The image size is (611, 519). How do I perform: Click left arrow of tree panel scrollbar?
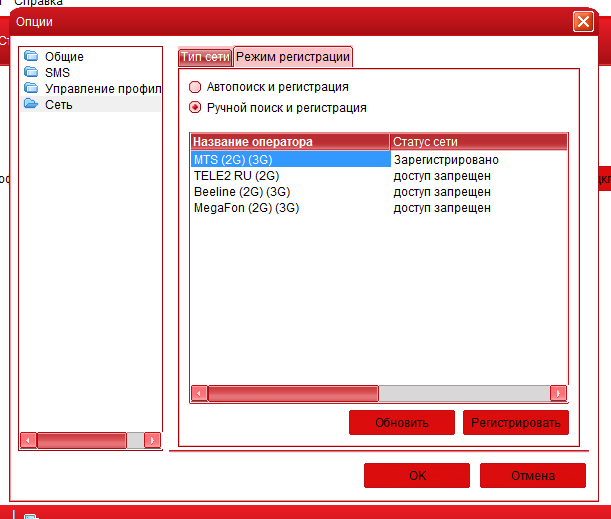[x=28, y=440]
